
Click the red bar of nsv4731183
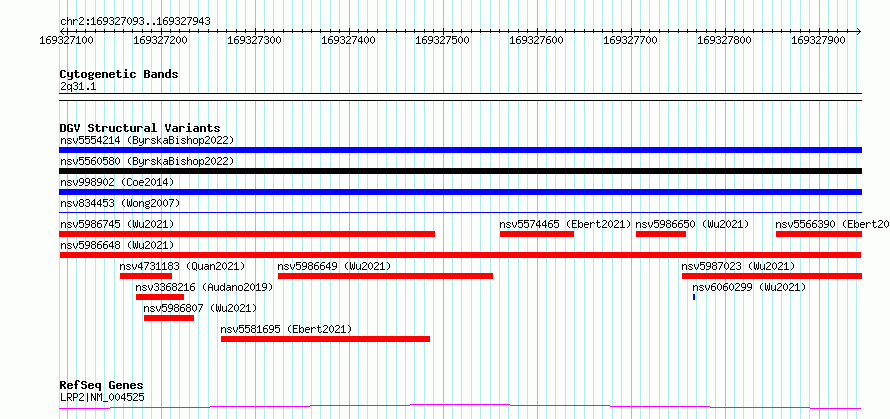[146, 276]
